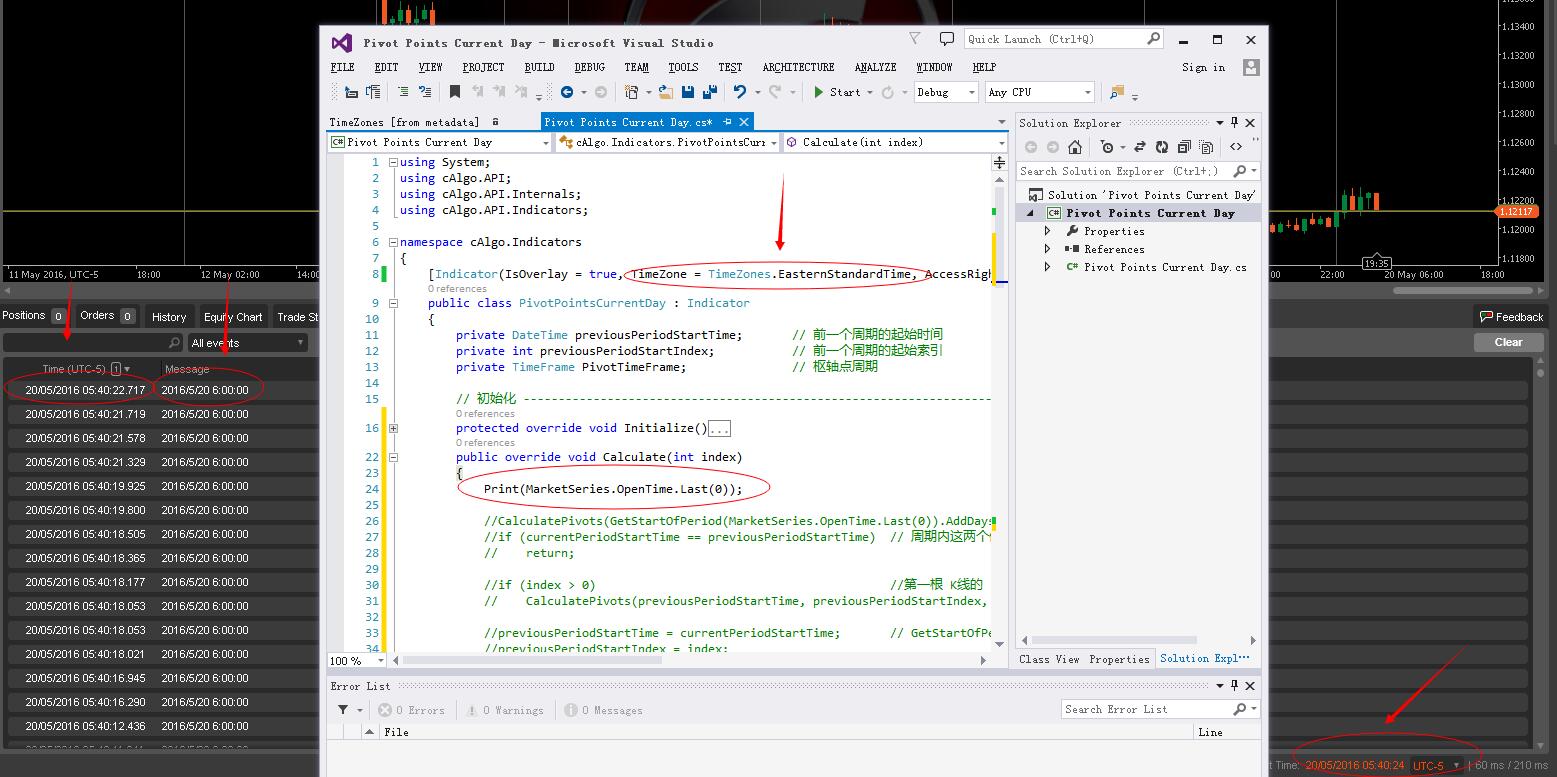
Task: Click the Search Solution Explorer field
Action: coord(1137,171)
